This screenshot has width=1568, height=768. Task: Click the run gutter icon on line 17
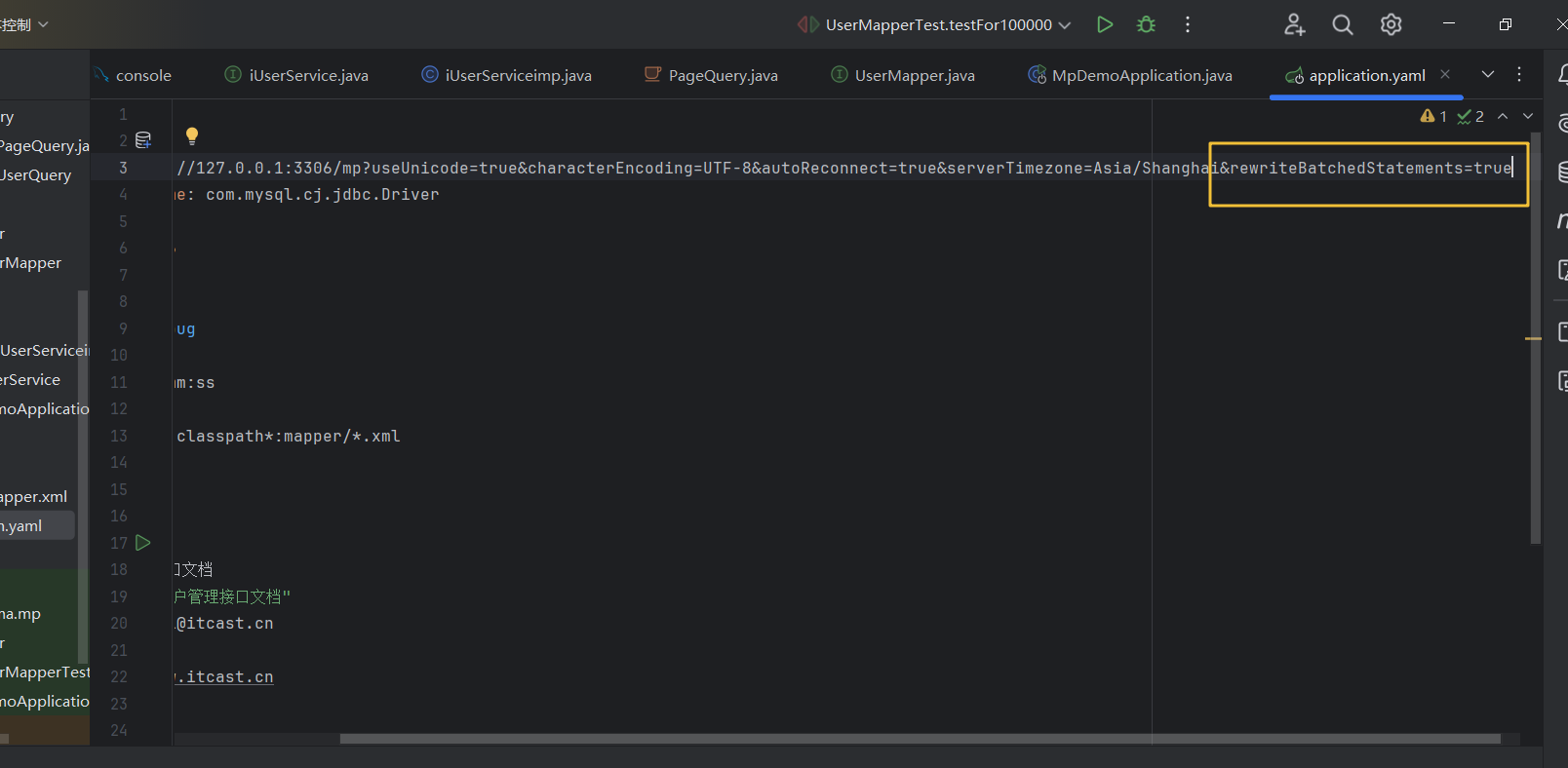coord(143,543)
